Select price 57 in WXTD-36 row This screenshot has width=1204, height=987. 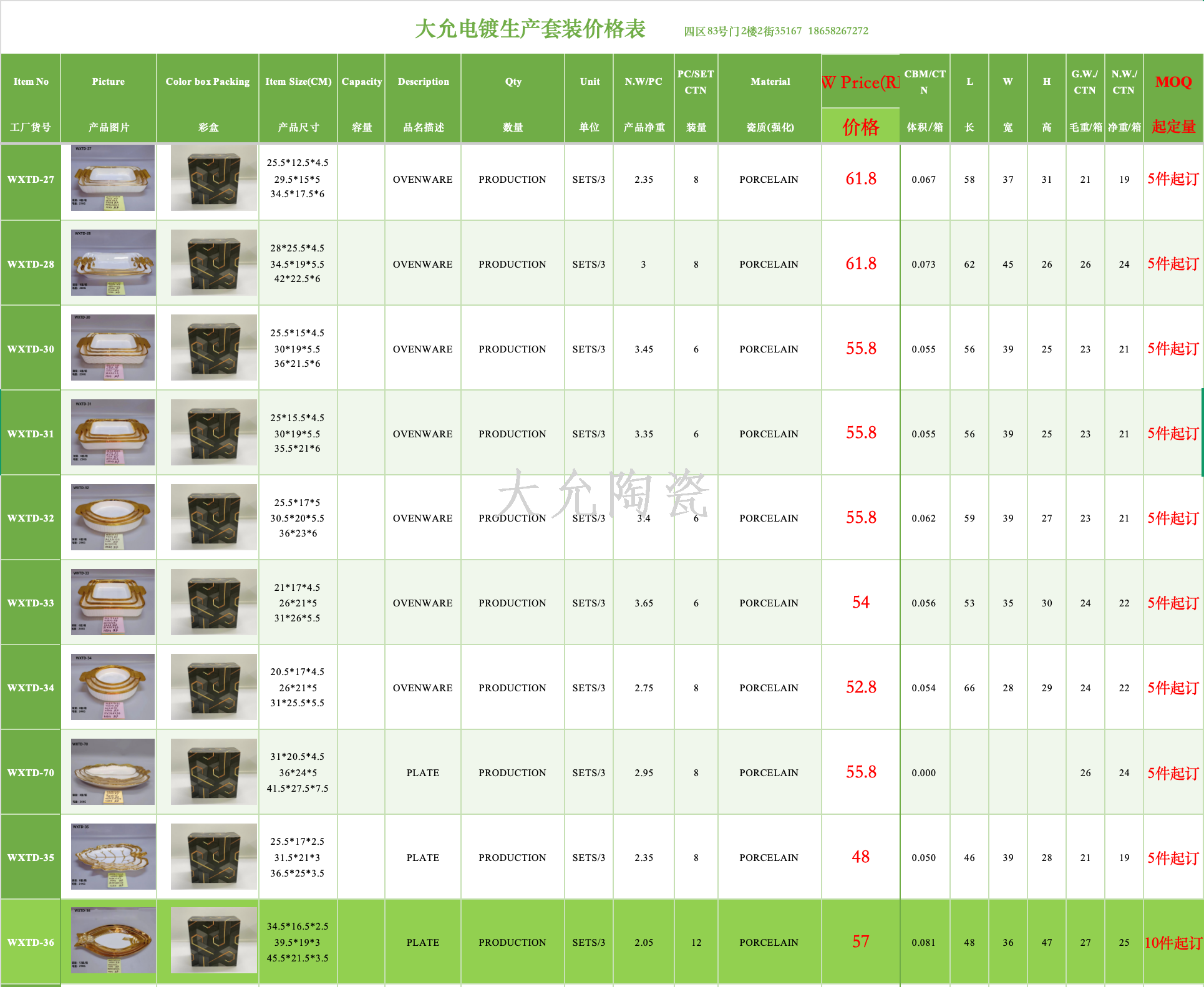point(860,941)
